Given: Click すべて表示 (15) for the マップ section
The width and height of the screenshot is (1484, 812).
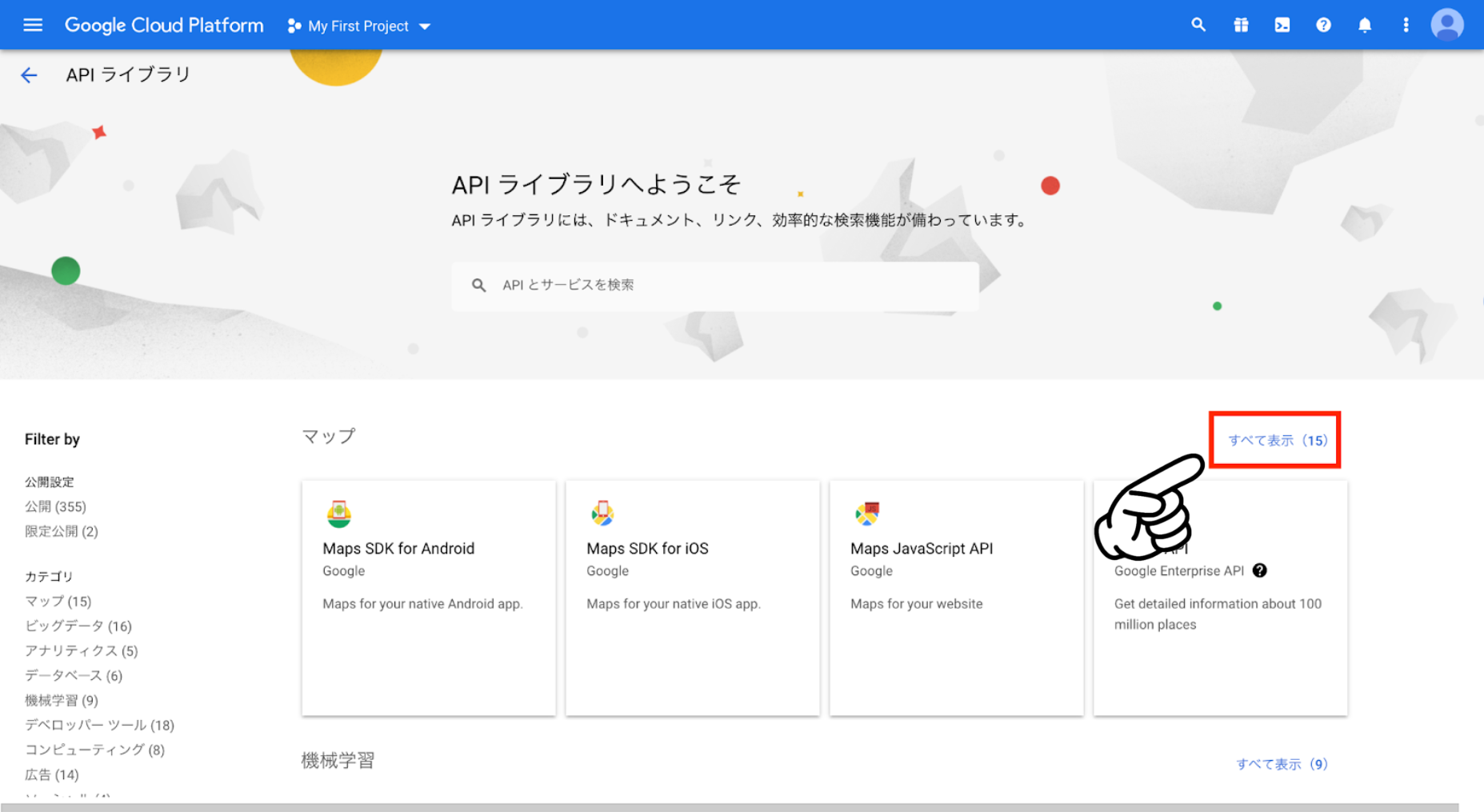Looking at the screenshot, I should pos(1278,440).
